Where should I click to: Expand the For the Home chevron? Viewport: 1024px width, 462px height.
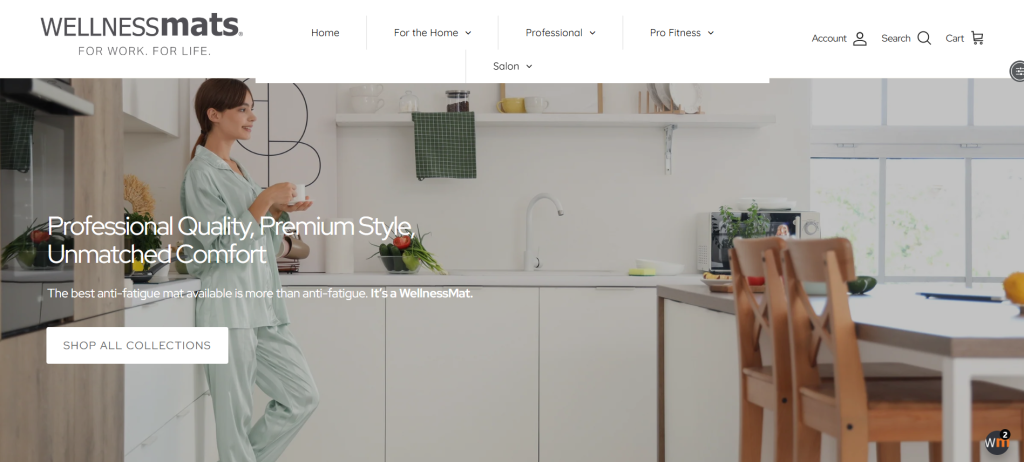pos(468,33)
